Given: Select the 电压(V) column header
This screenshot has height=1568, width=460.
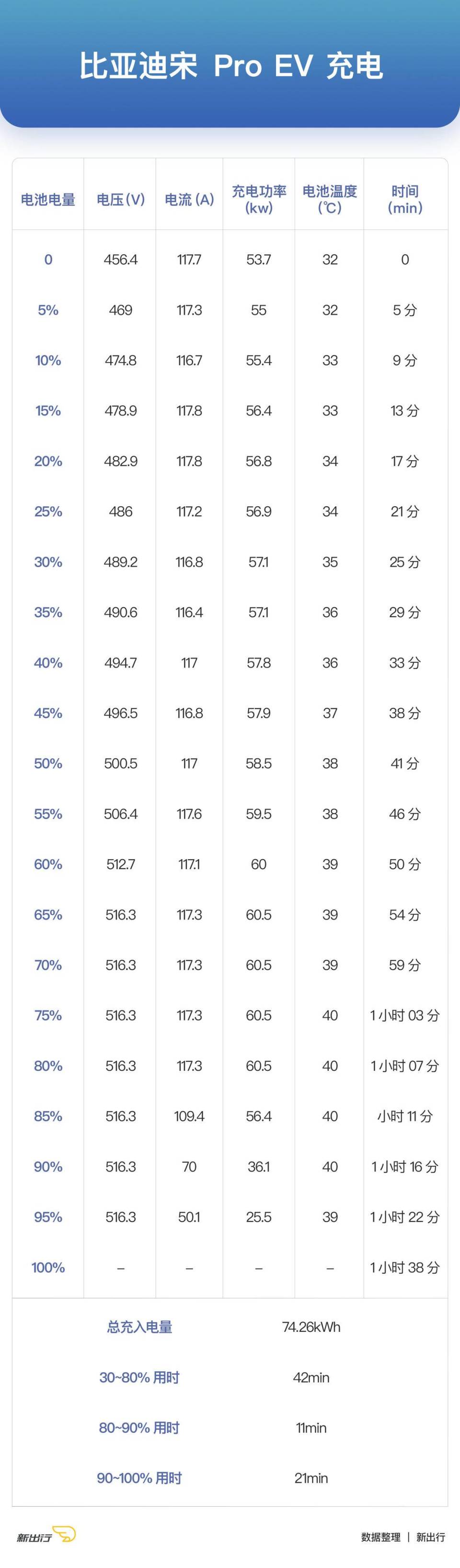Looking at the screenshot, I should pos(121,200).
